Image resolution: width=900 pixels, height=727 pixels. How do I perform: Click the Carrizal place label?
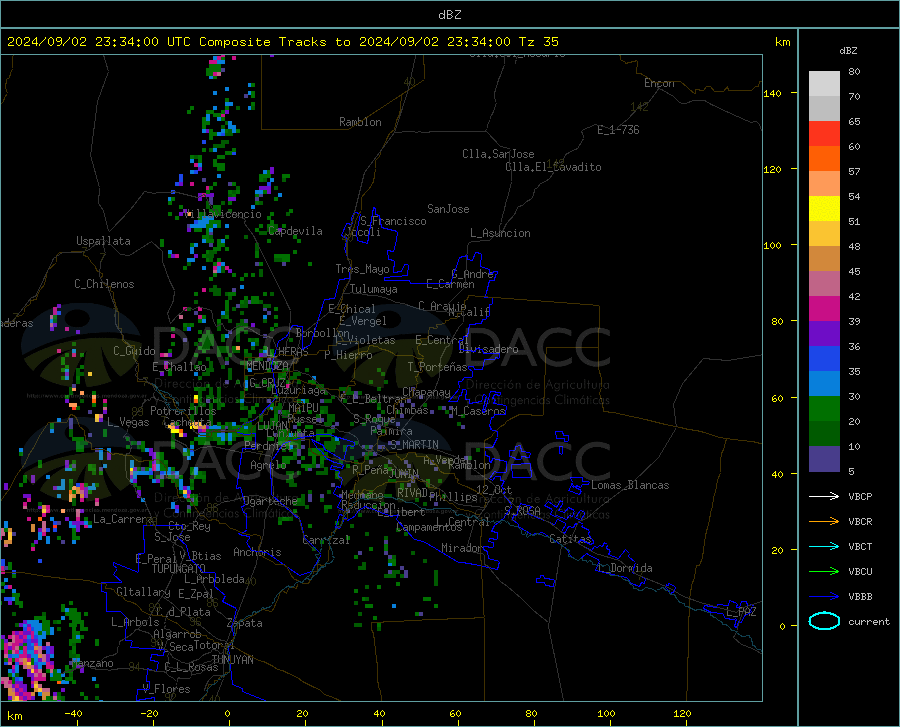326,540
